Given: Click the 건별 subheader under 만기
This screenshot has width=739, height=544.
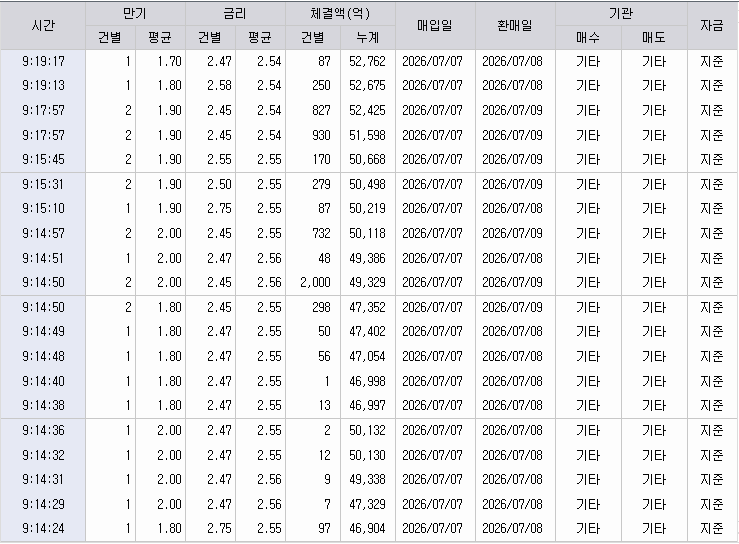Looking at the screenshot, I should click(x=110, y=37).
